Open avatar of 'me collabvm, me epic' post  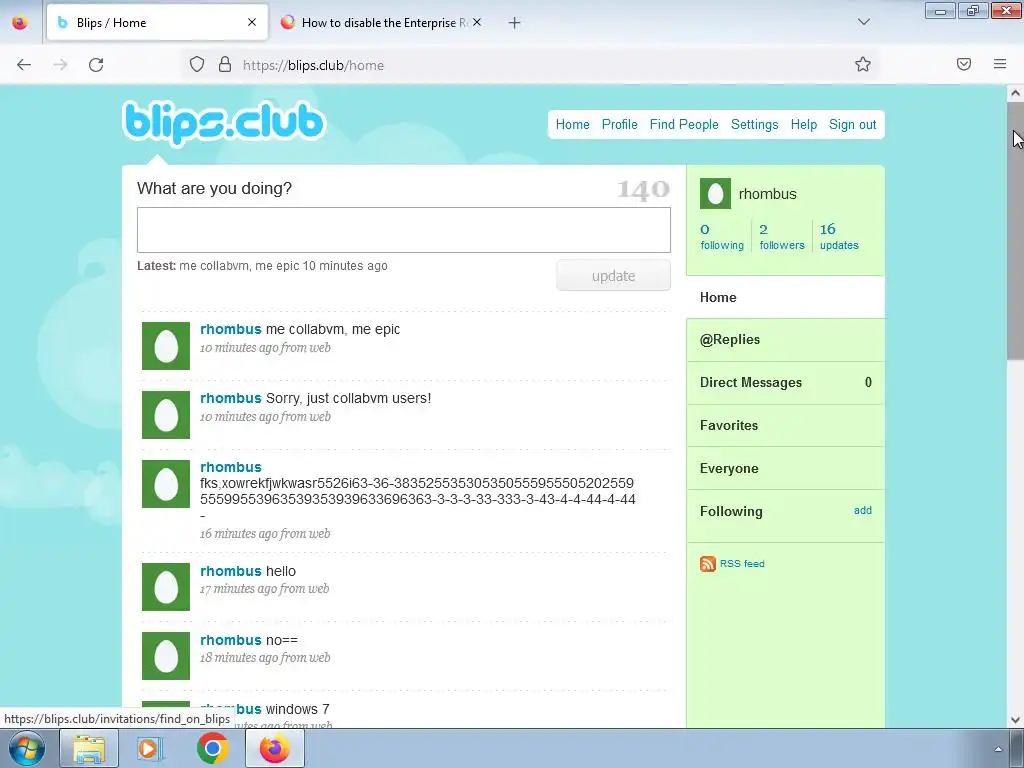[x=166, y=345]
